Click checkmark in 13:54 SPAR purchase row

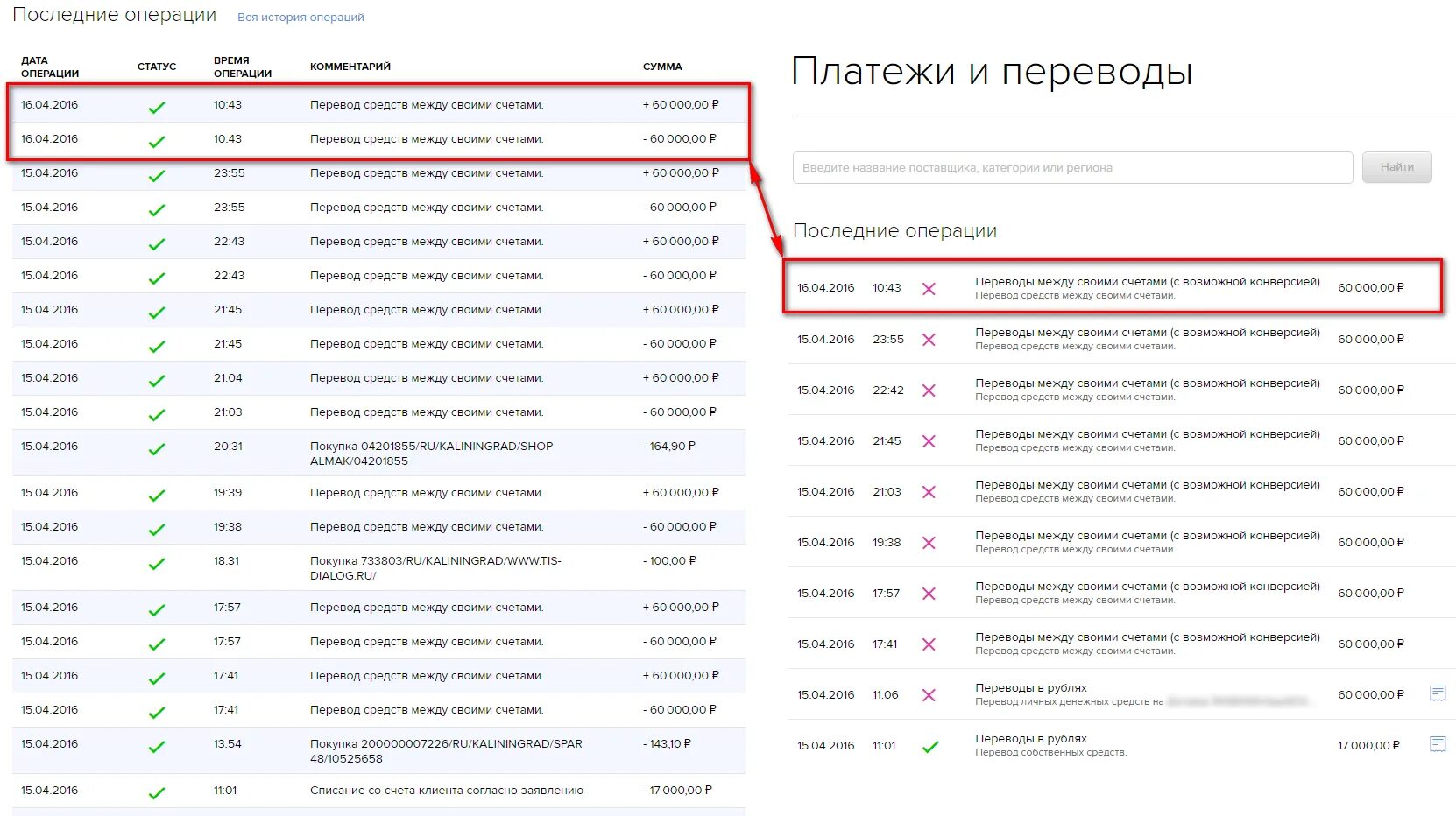tap(157, 747)
